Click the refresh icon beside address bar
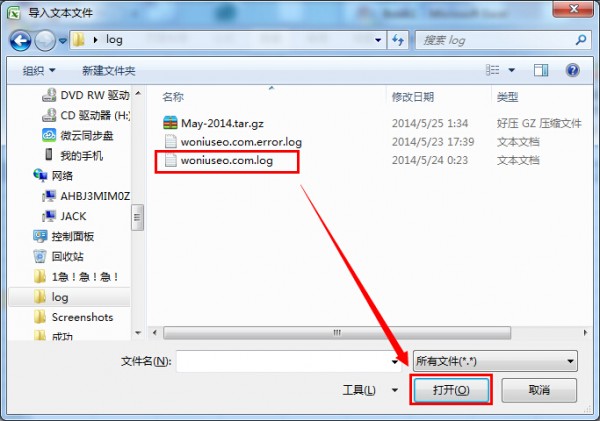The image size is (600, 421). [x=398, y=40]
